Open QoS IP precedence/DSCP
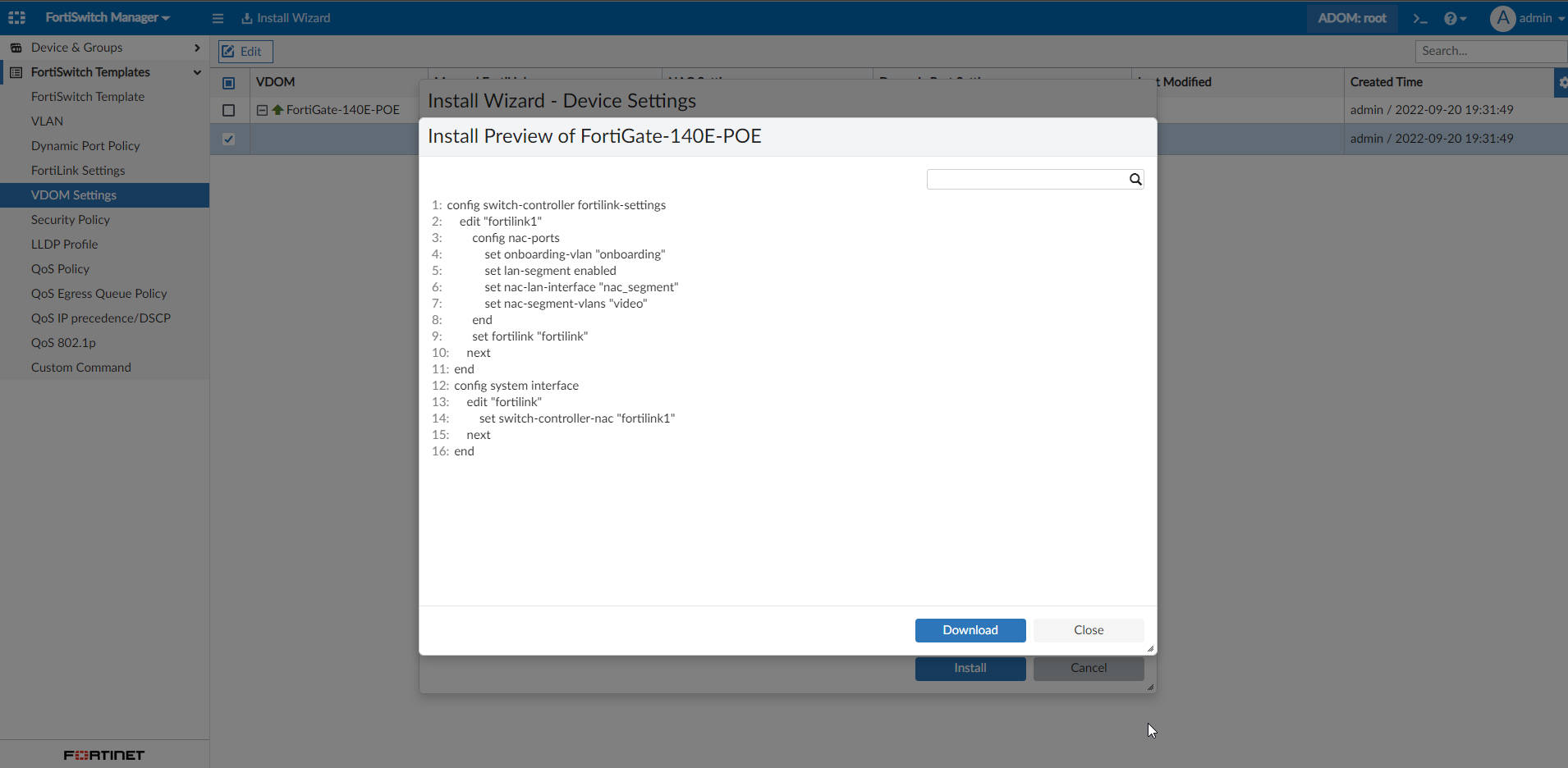The image size is (1568, 768). pos(101,318)
